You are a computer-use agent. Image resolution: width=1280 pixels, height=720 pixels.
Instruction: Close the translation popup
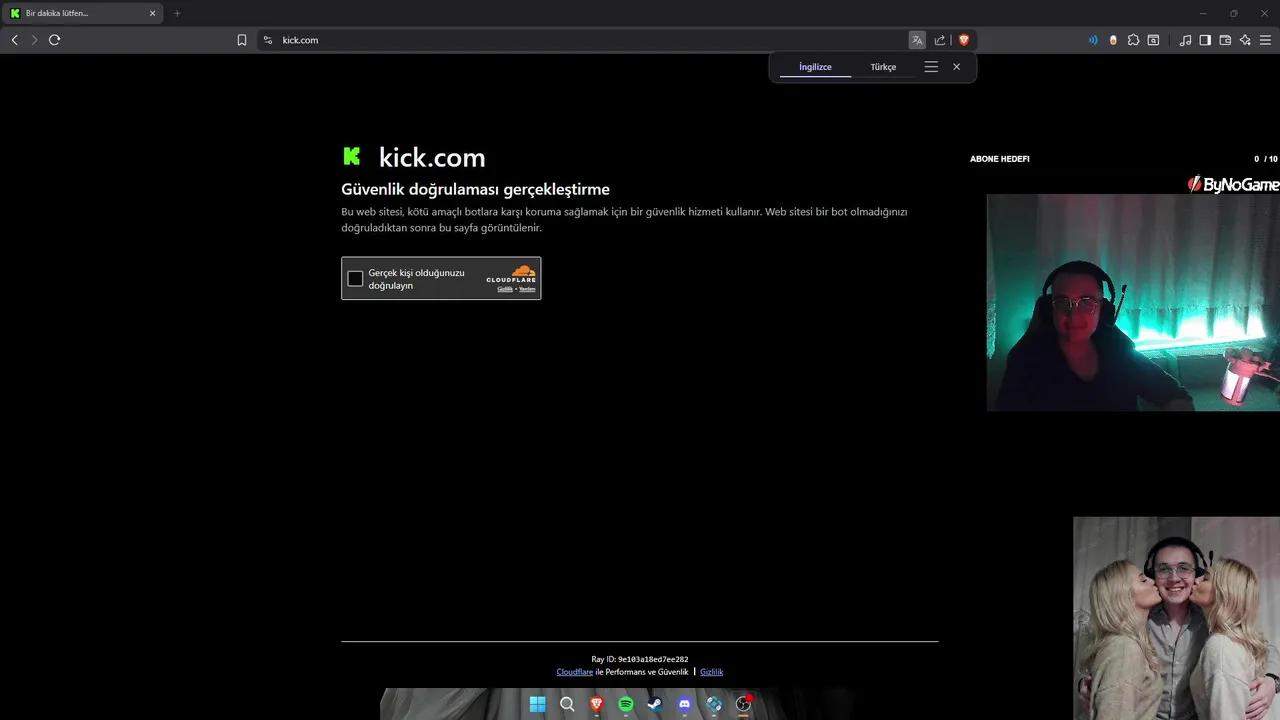(957, 67)
